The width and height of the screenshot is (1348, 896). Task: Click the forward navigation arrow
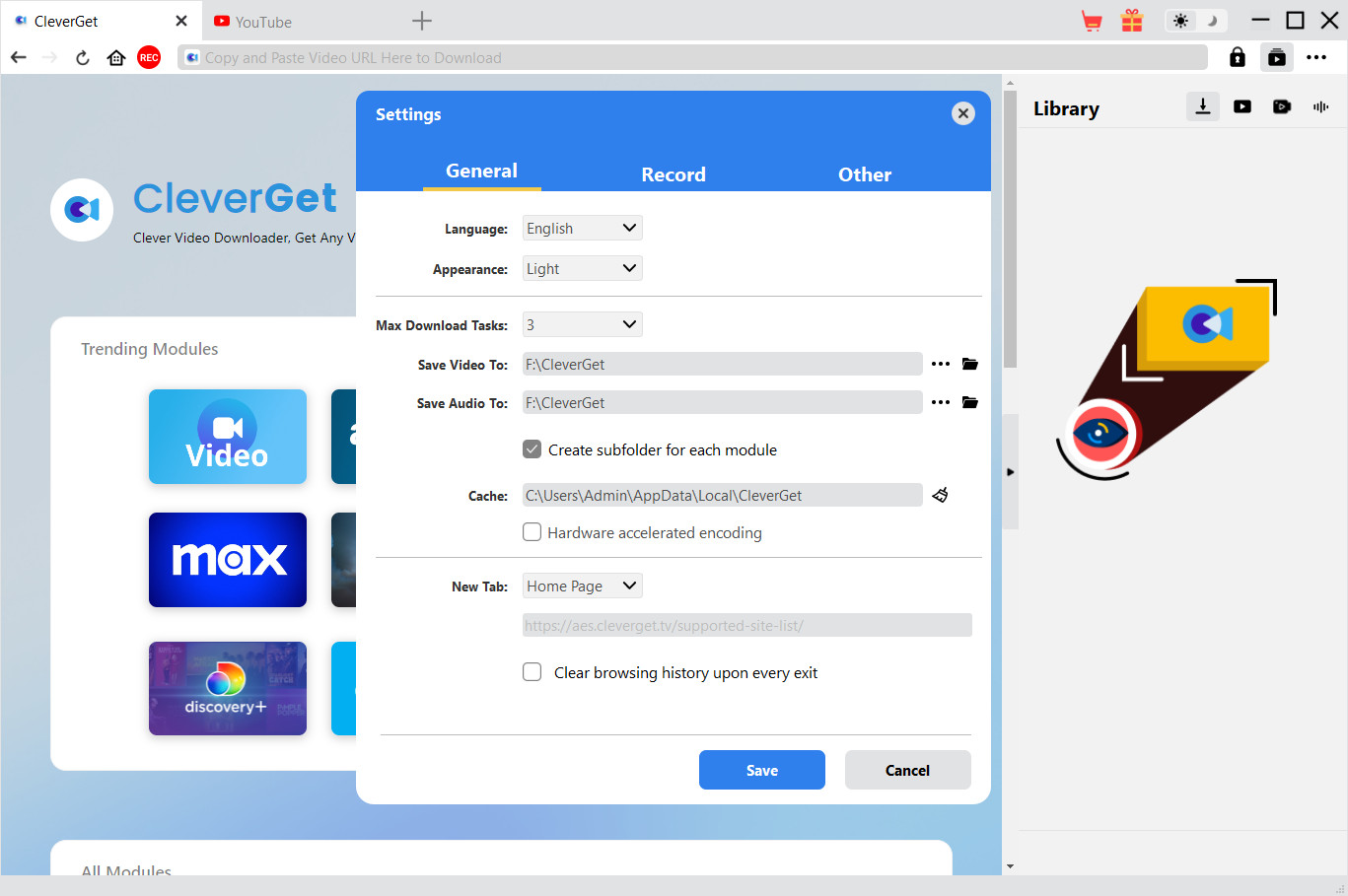click(50, 57)
